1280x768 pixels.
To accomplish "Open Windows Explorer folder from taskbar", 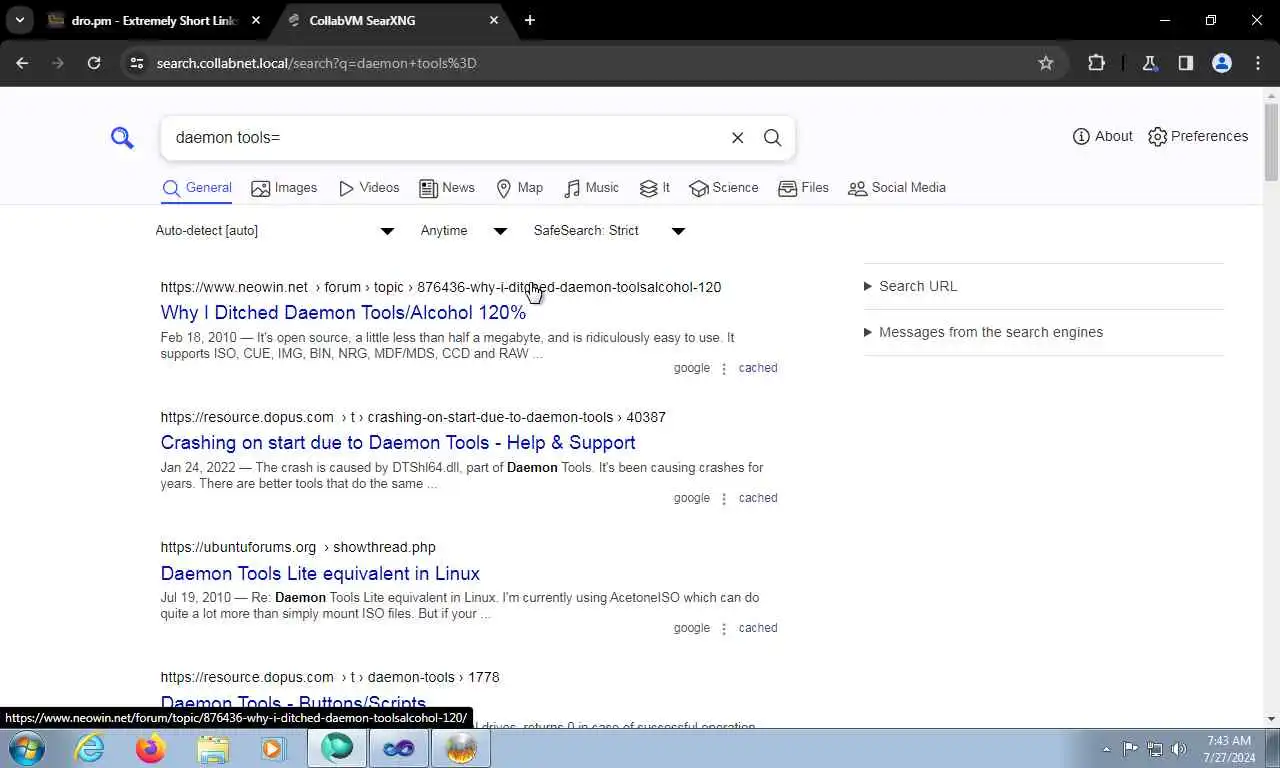I will (x=213, y=748).
